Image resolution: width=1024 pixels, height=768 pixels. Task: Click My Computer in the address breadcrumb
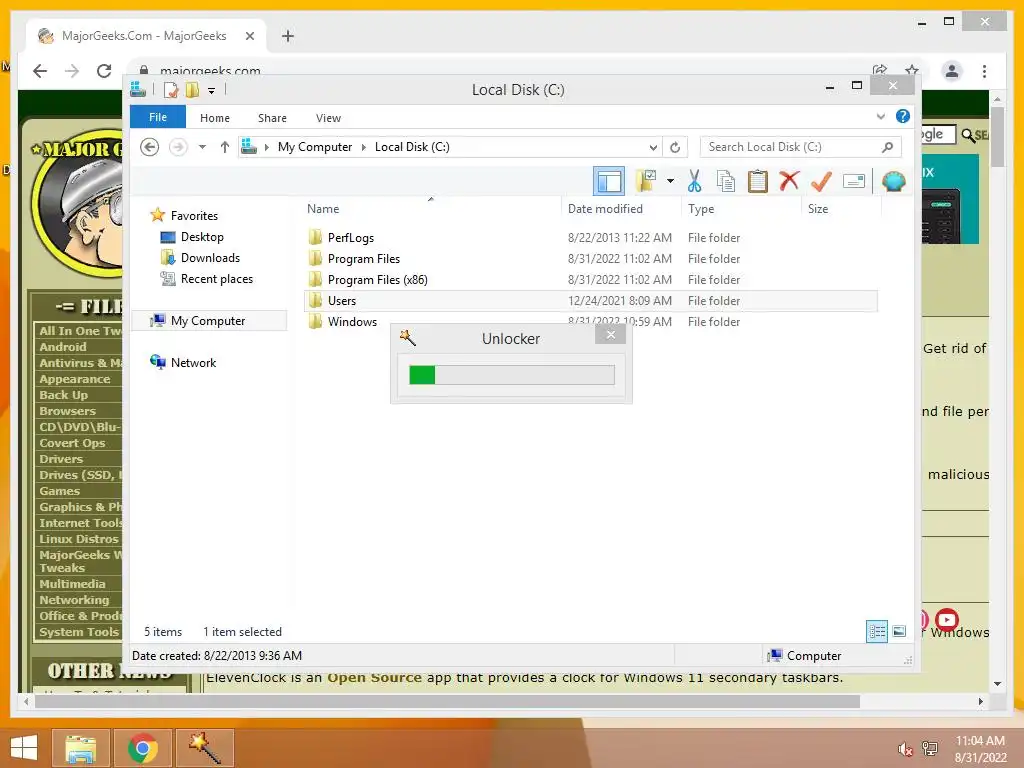pos(315,147)
